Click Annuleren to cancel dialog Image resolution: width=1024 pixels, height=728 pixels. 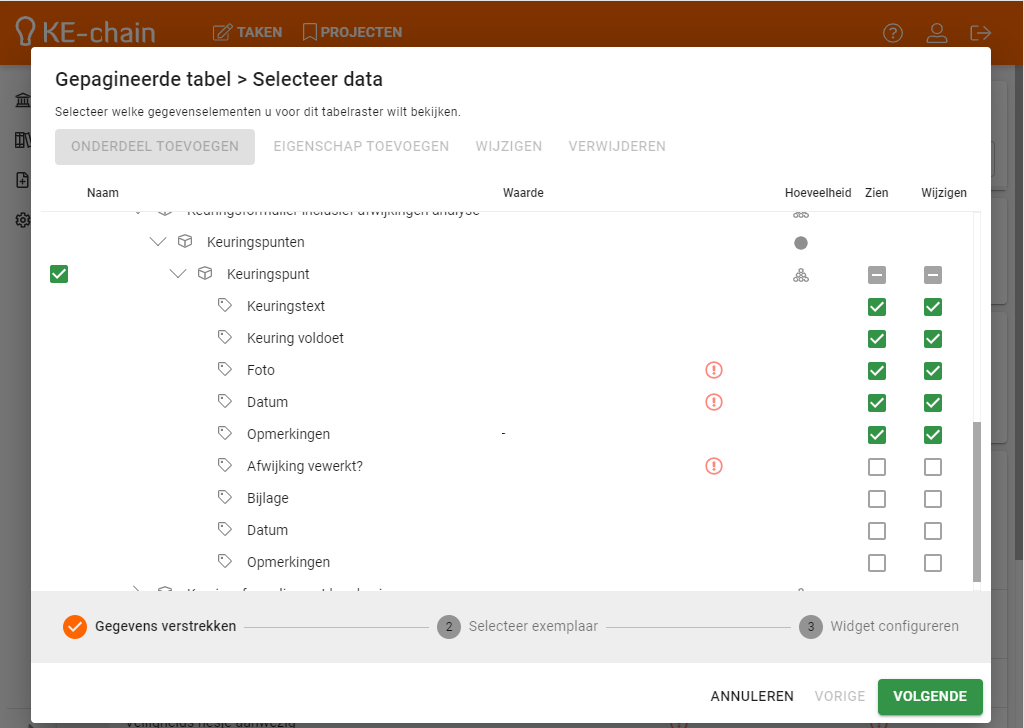pyautogui.click(x=752, y=696)
